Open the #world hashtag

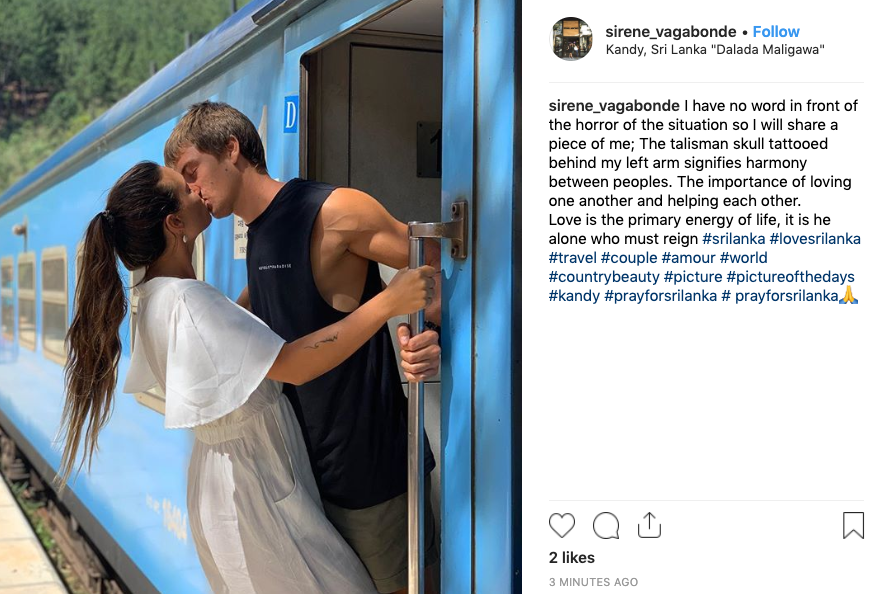click(x=743, y=258)
